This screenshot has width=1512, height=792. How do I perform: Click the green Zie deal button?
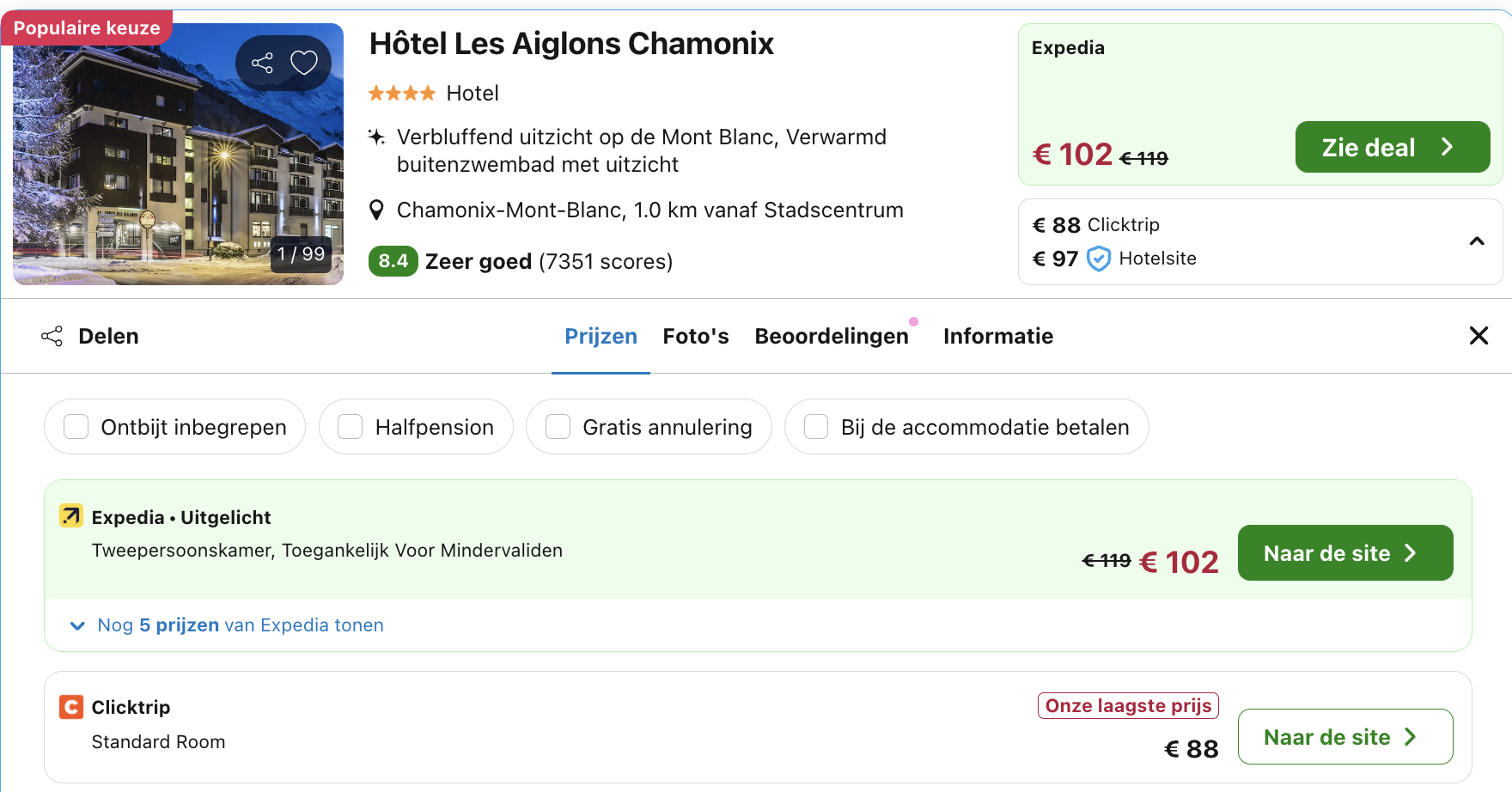pyautogui.click(x=1392, y=147)
